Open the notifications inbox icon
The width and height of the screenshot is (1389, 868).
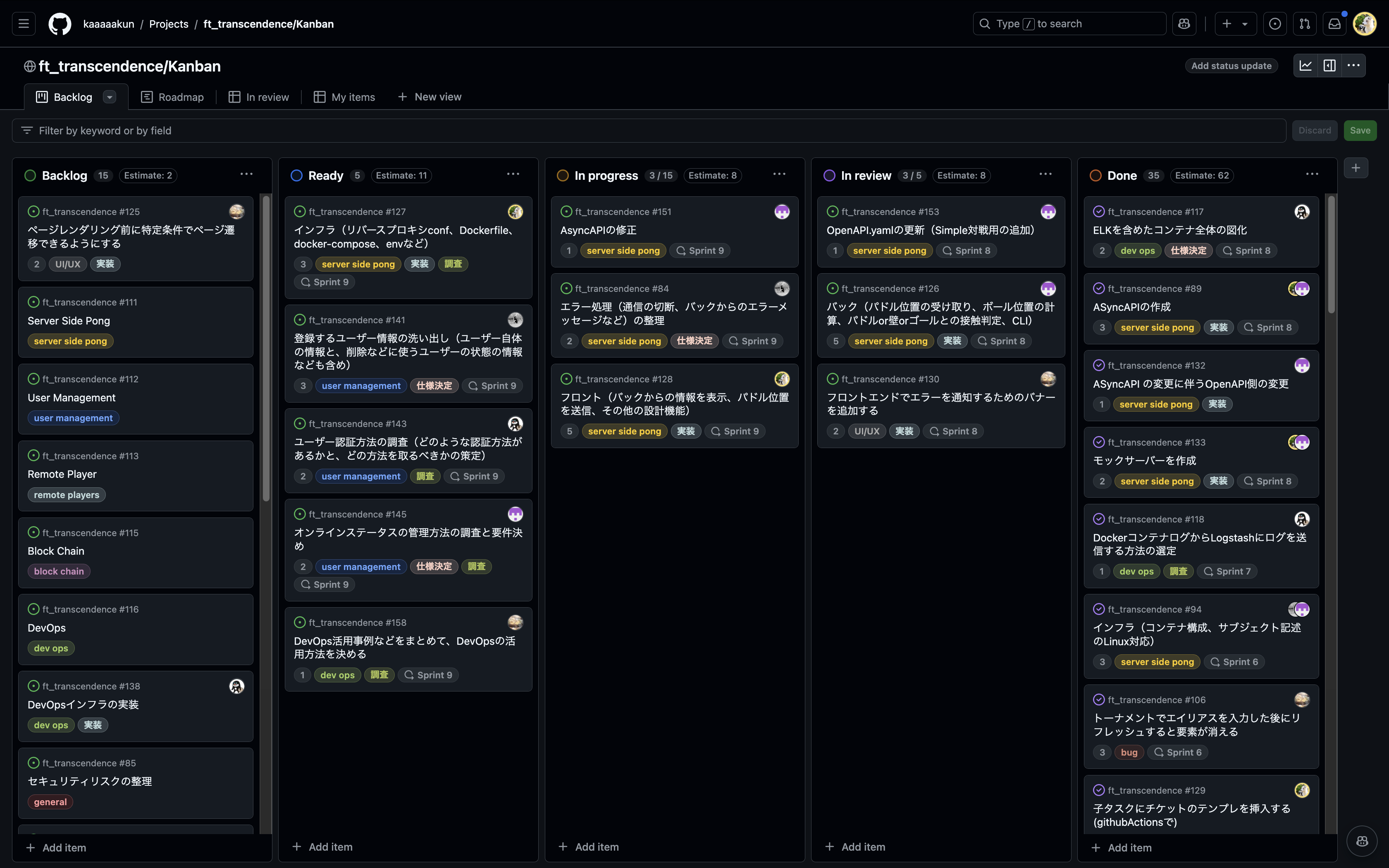pos(1334,24)
